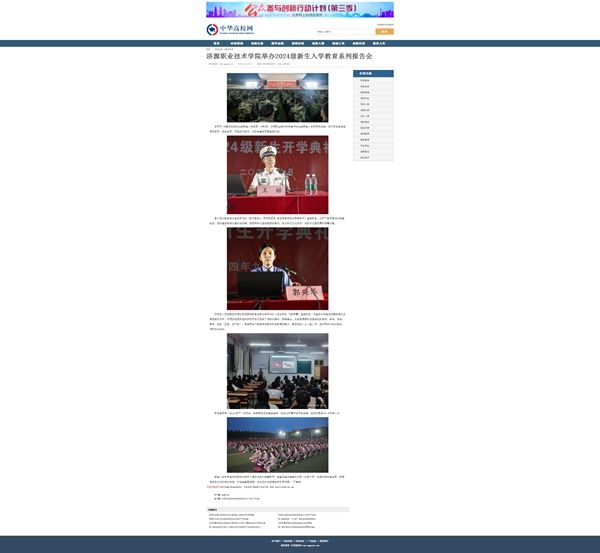Open the photo of the officer in white uniform

277,177
